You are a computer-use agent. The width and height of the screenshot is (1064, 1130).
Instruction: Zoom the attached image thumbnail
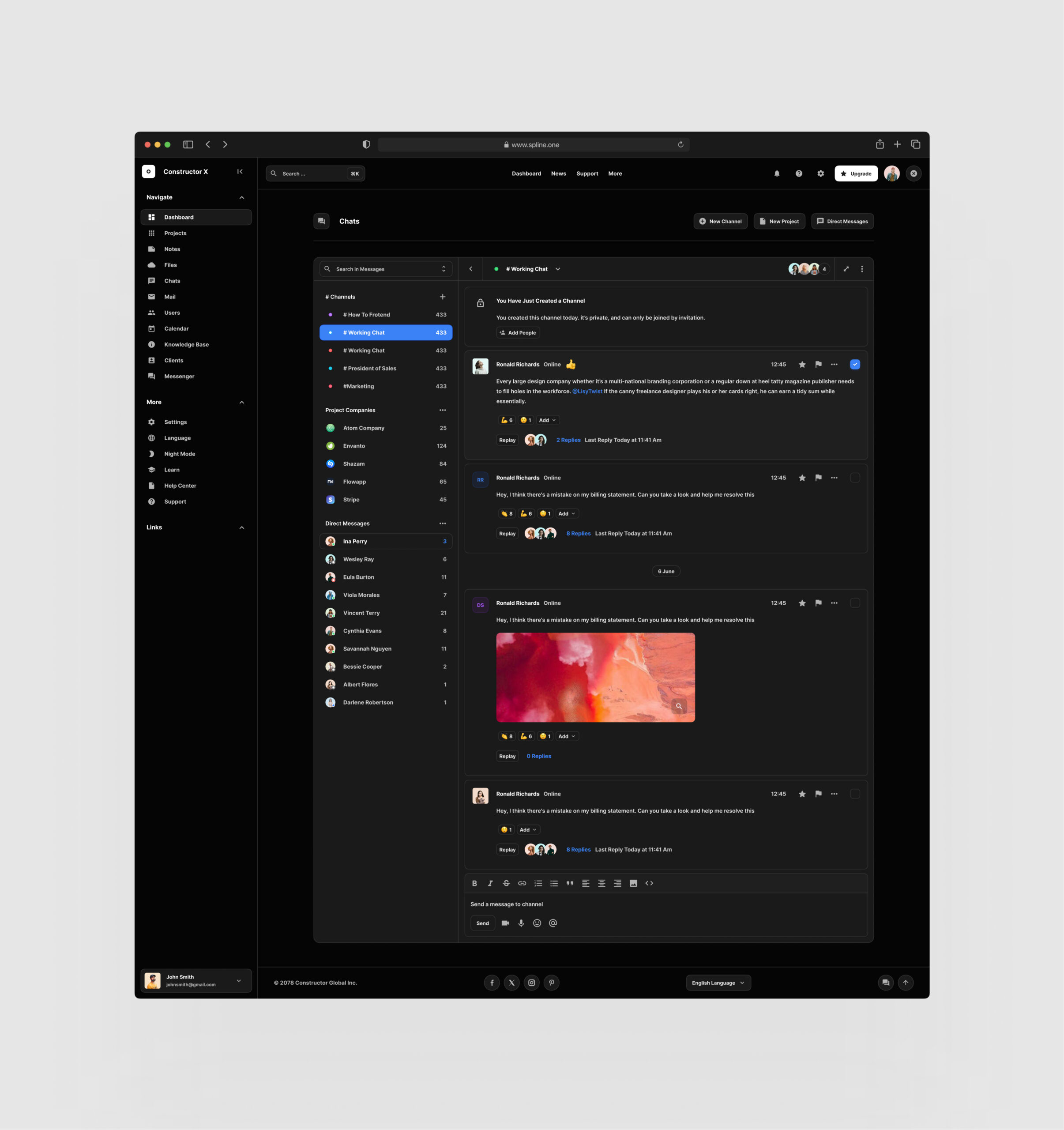(679, 706)
